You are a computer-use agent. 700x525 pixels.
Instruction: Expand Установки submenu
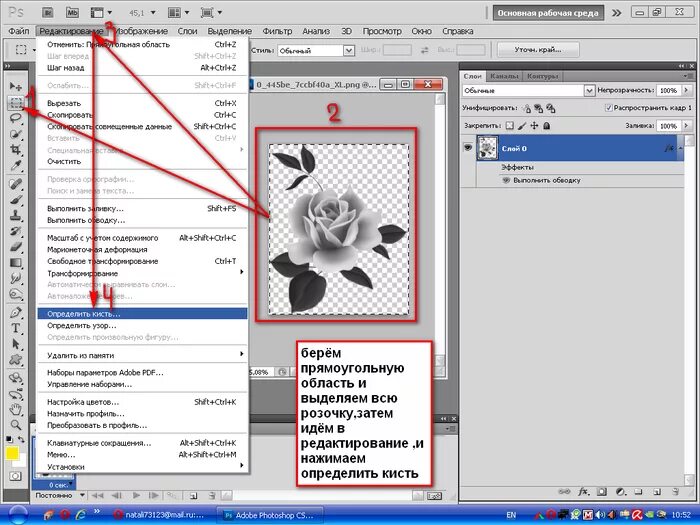coord(142,467)
